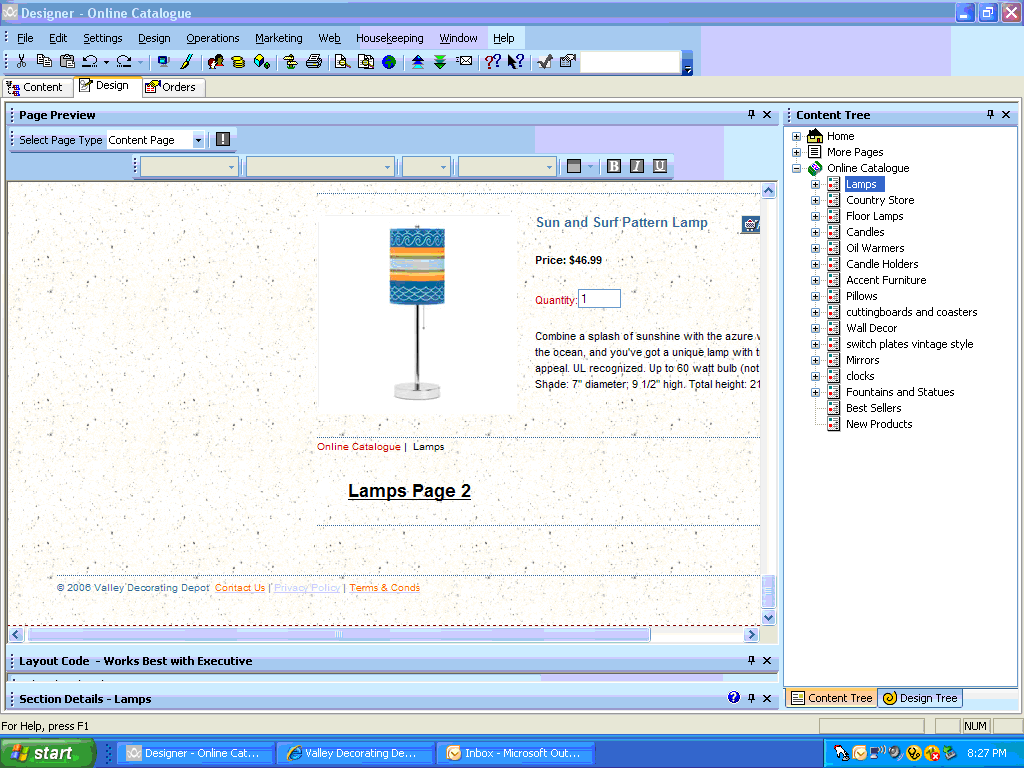The width and height of the screenshot is (1024, 768).
Task: Click the shopping cart icon beside product title
Action: click(750, 225)
